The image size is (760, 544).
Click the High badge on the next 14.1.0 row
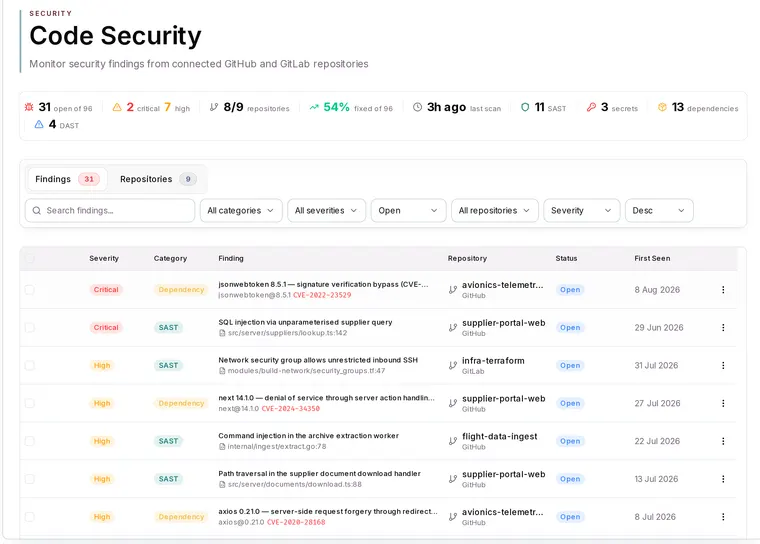pos(102,403)
